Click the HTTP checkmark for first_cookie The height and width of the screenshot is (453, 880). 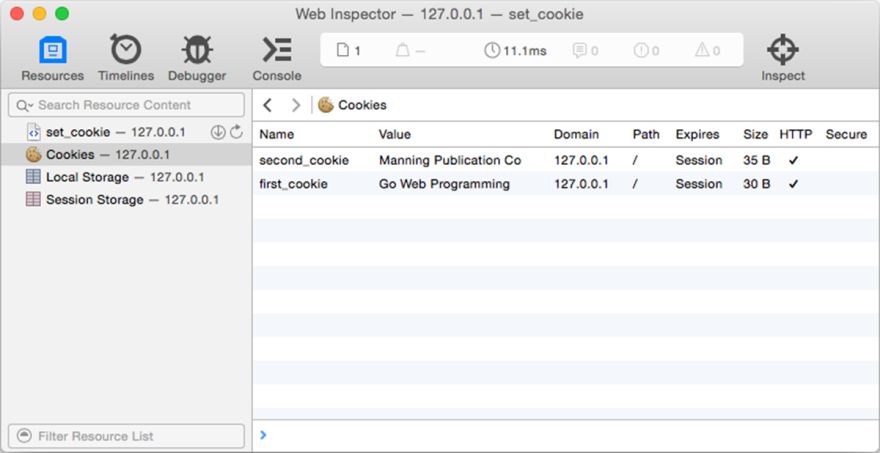click(x=793, y=184)
